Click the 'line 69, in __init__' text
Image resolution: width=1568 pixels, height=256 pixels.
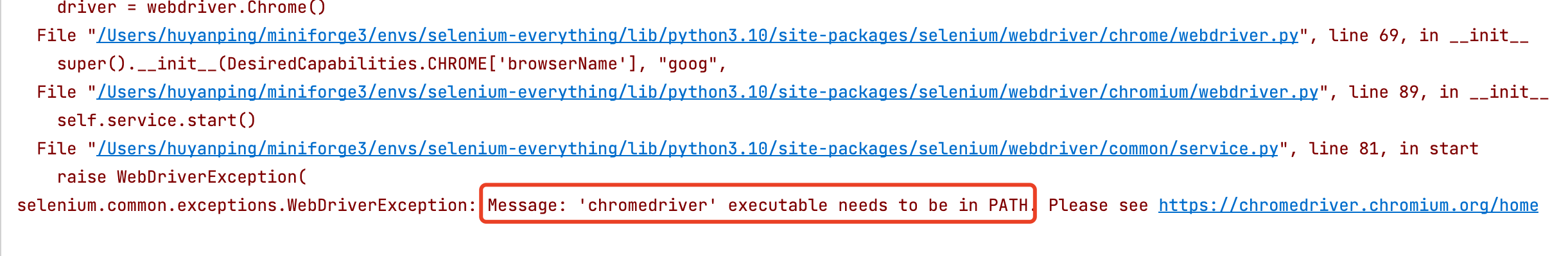pos(1429,35)
